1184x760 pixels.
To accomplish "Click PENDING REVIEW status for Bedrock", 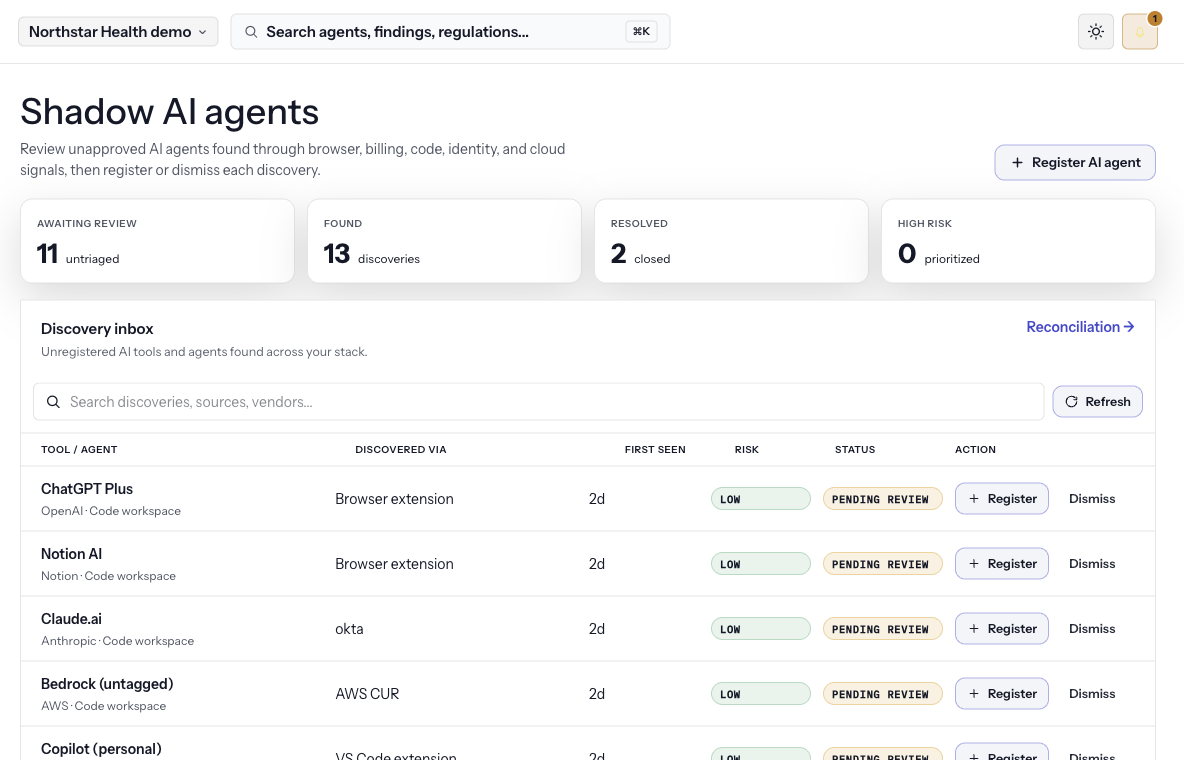I will click(882, 694).
